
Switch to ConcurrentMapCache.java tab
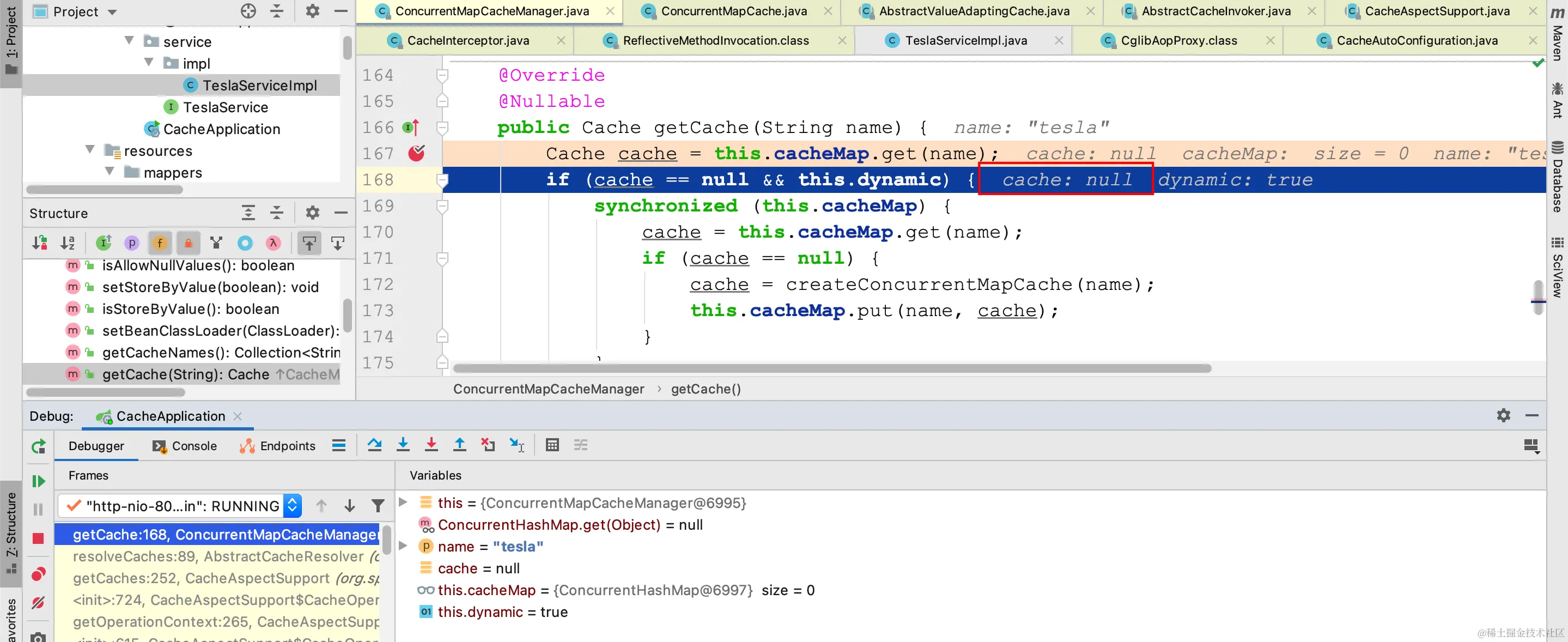point(733,11)
